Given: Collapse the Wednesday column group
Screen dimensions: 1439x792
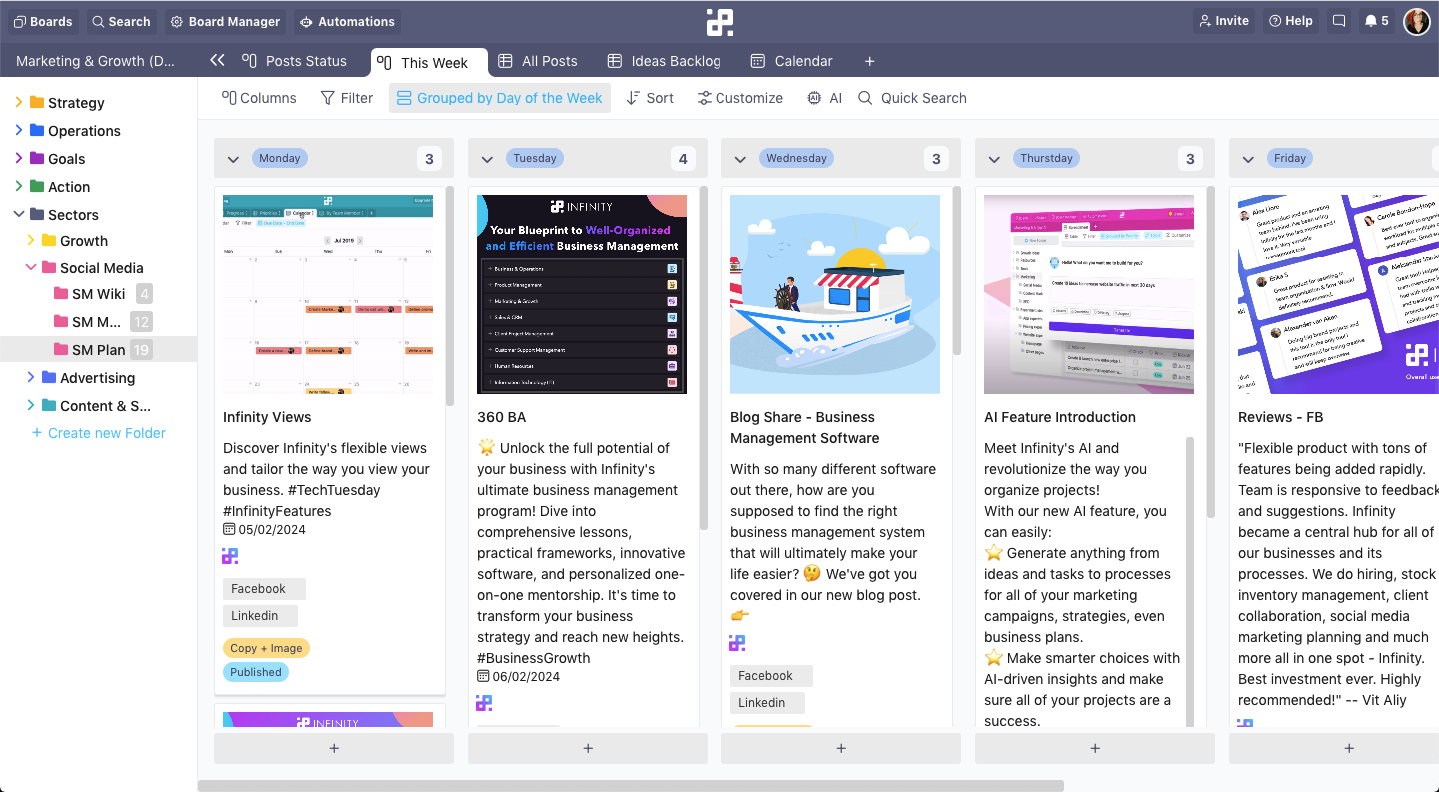Looking at the screenshot, I should coord(740,159).
